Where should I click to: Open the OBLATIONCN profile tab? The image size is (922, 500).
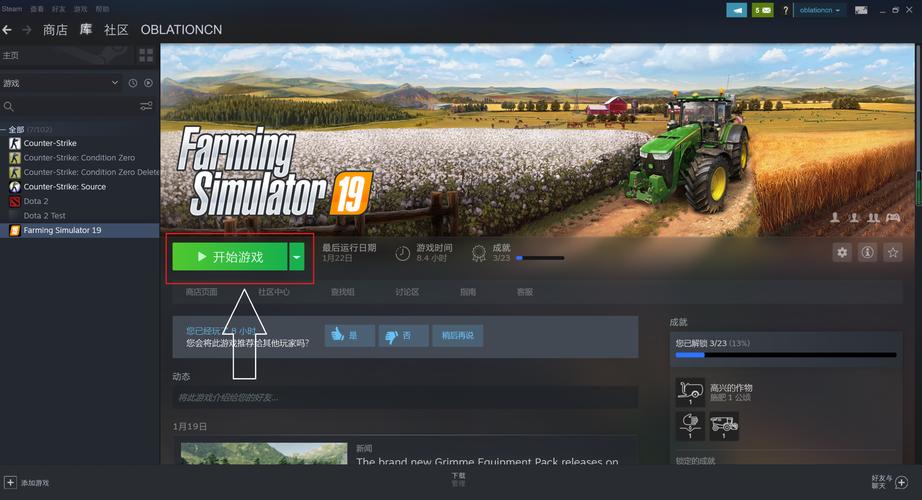[x=181, y=29]
